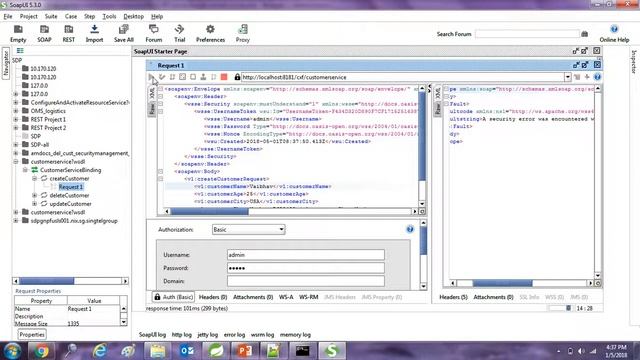Open the WS-RM tab

click(308, 297)
